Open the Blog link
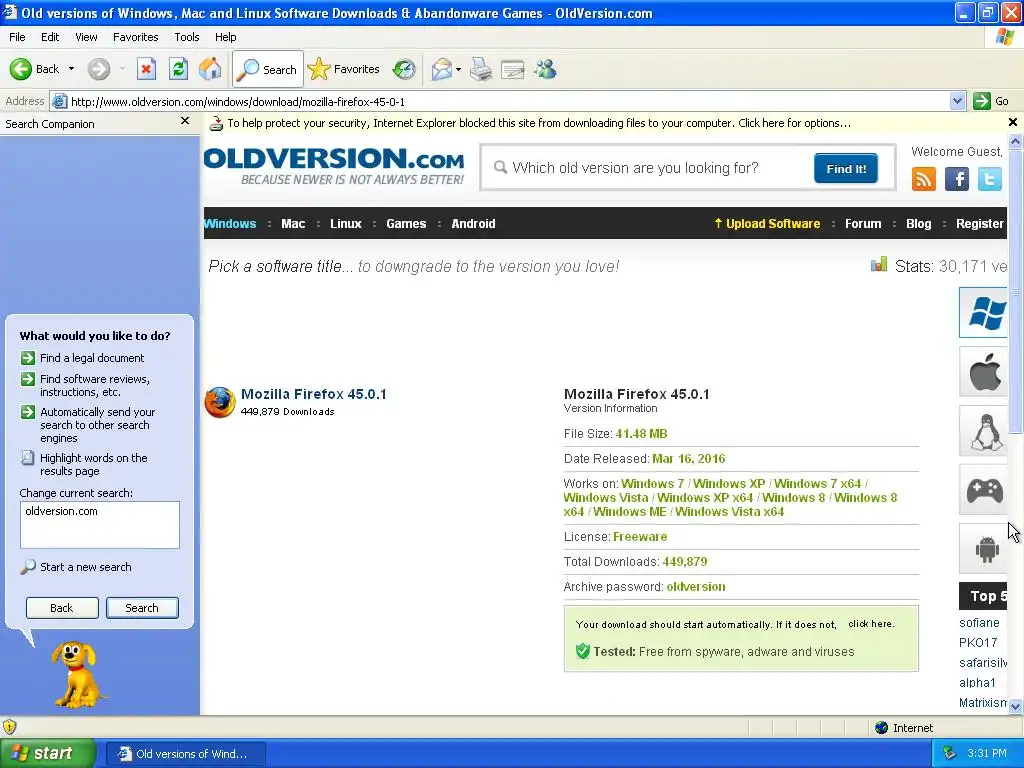The image size is (1024, 768). pyautogui.click(x=918, y=223)
